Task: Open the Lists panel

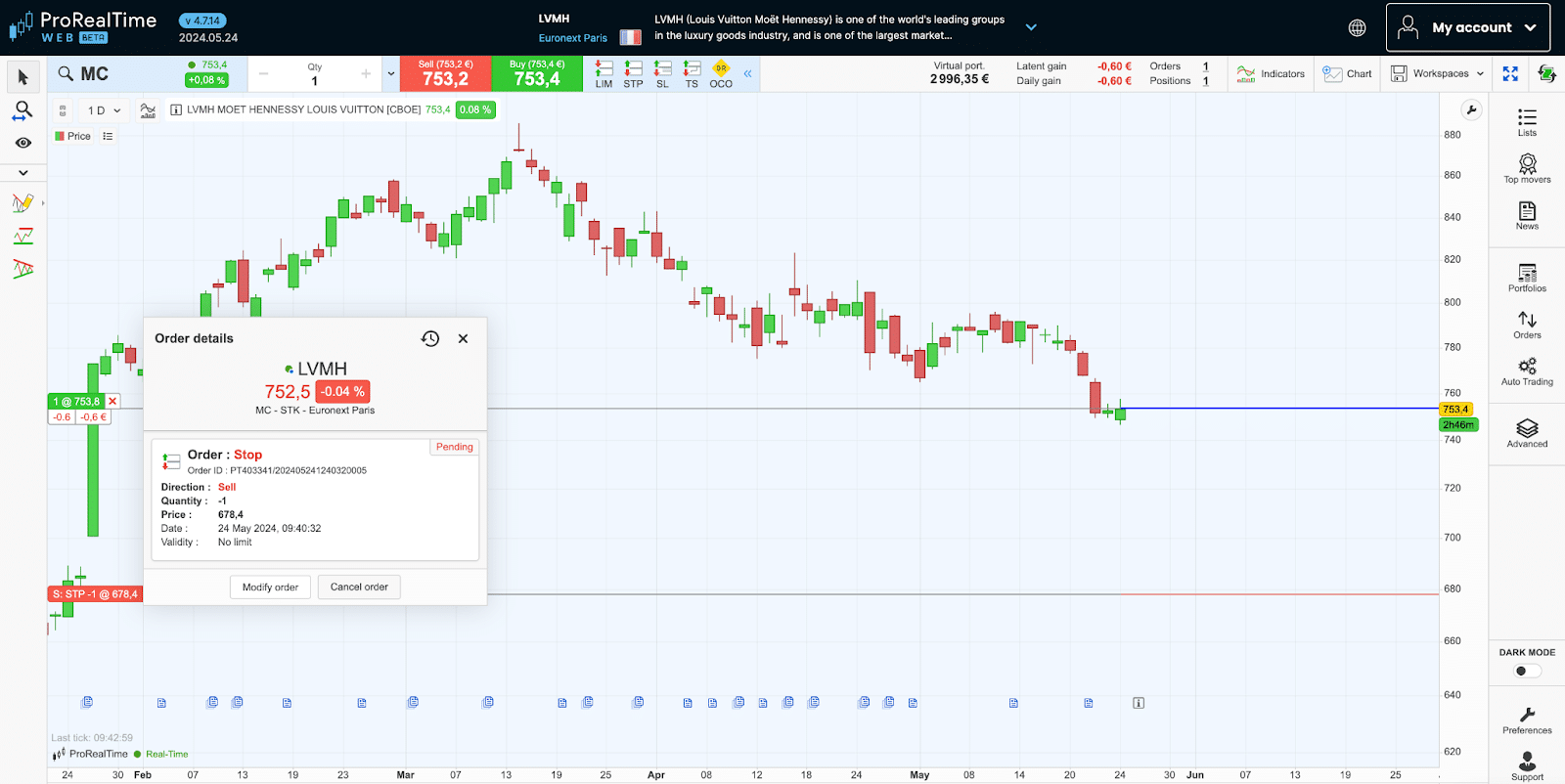Action: pos(1527,122)
